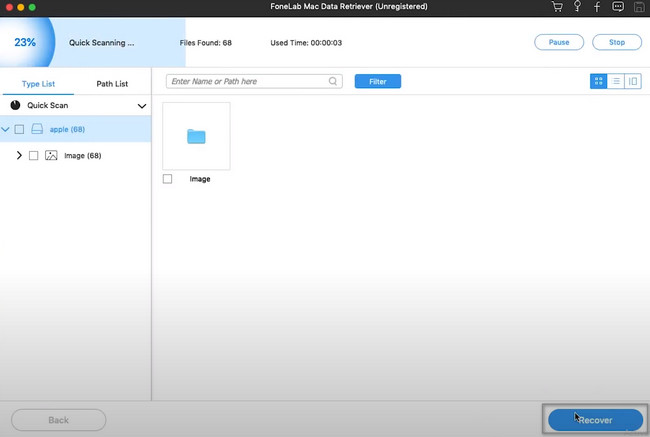Switch to list view
650x437 pixels.
(616, 81)
